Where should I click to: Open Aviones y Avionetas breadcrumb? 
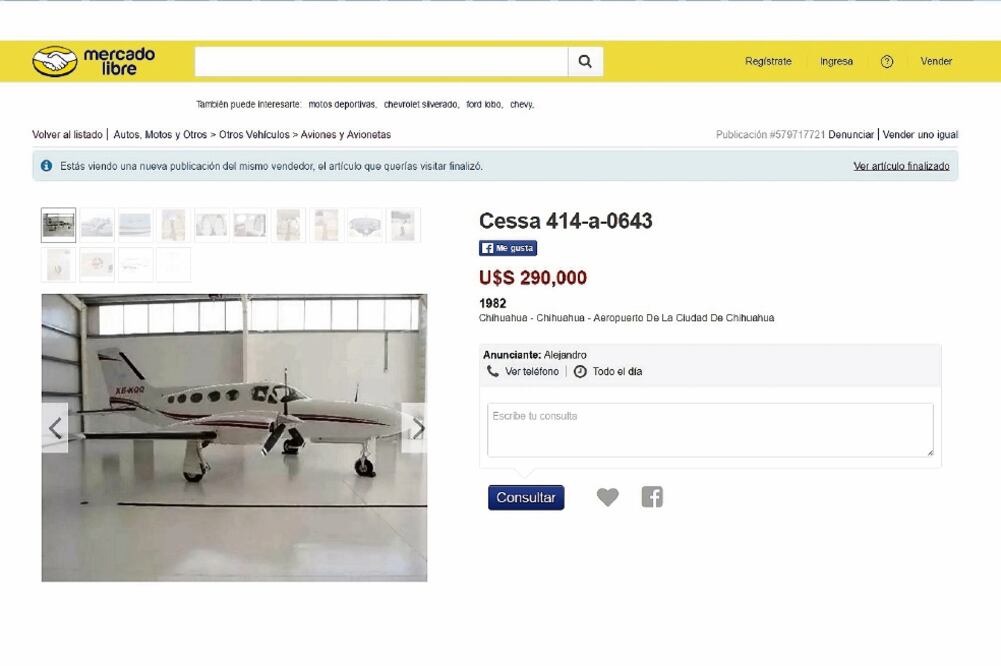coord(345,135)
